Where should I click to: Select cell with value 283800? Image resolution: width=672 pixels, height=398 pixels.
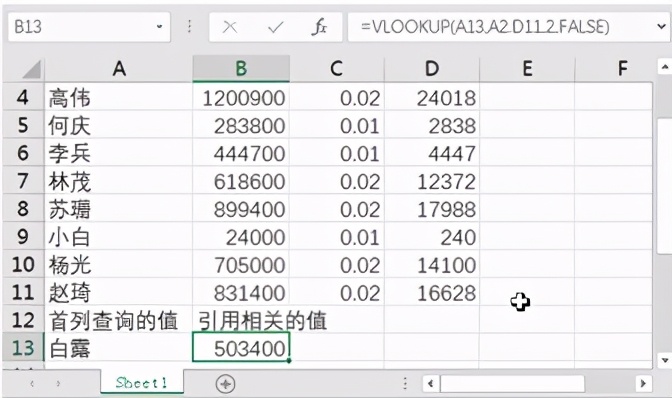coord(241,125)
